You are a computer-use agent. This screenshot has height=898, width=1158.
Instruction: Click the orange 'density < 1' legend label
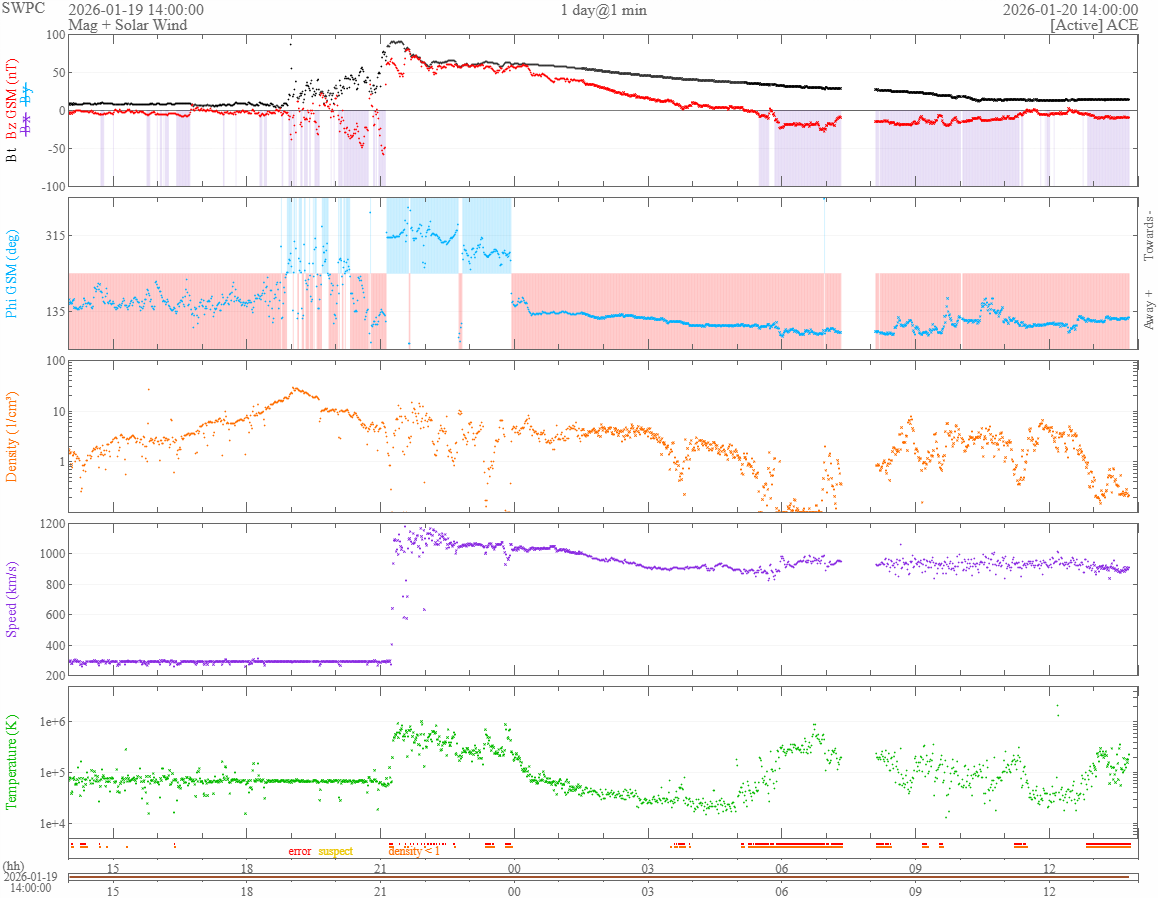point(414,851)
